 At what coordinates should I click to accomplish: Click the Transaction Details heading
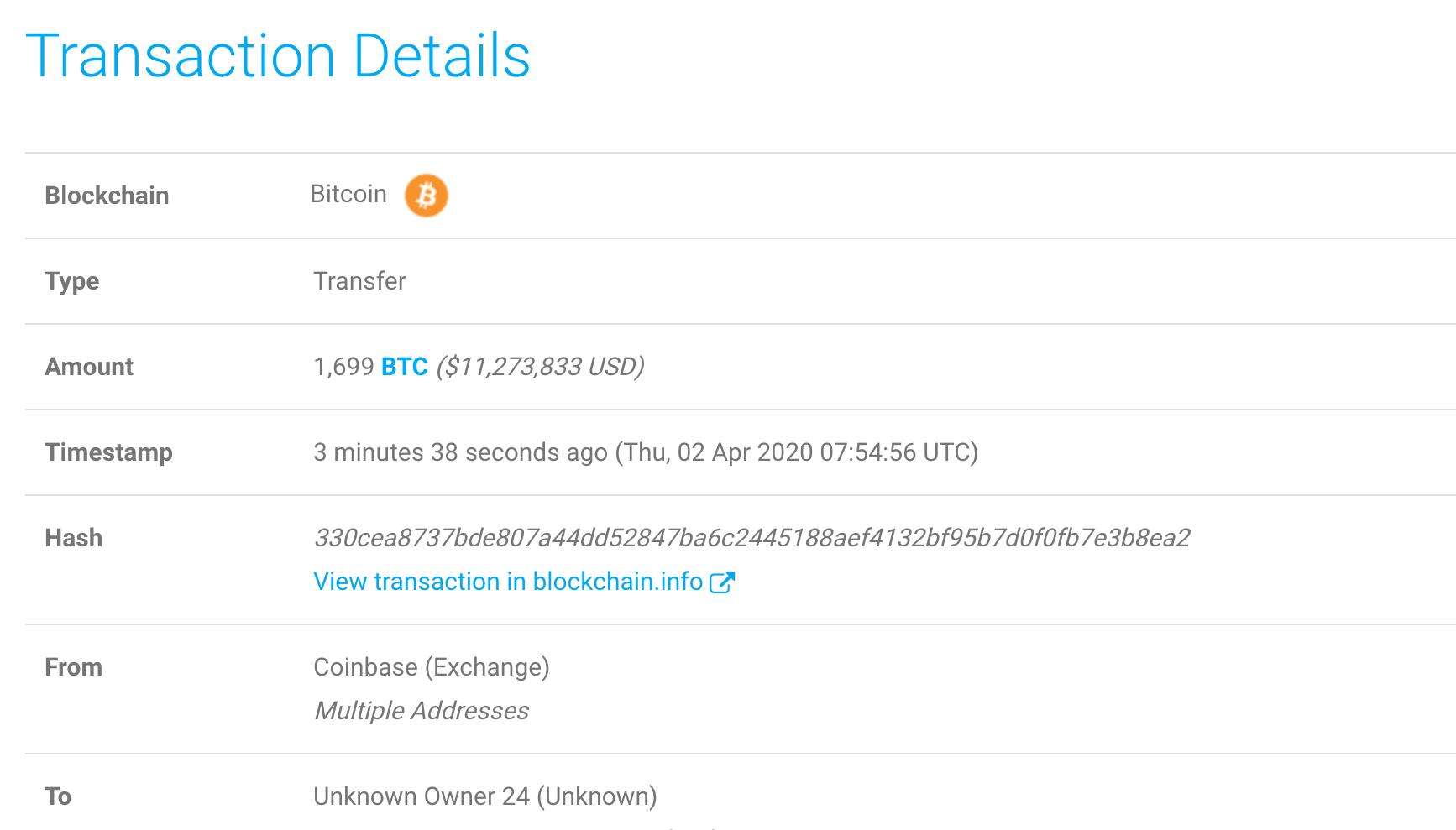click(278, 56)
